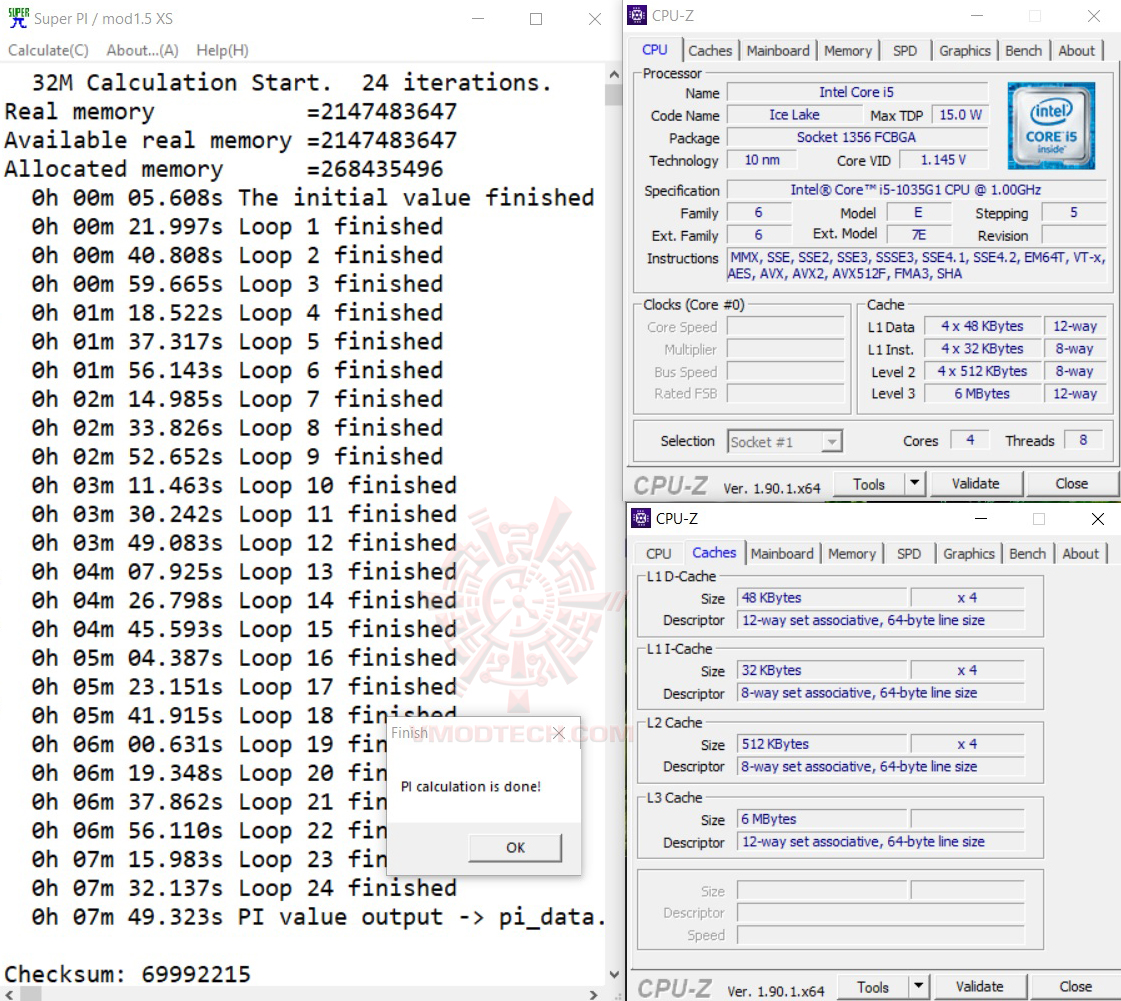The height and width of the screenshot is (1001, 1121).
Task: Click the Code Name field Ice Lake
Action: 794,115
